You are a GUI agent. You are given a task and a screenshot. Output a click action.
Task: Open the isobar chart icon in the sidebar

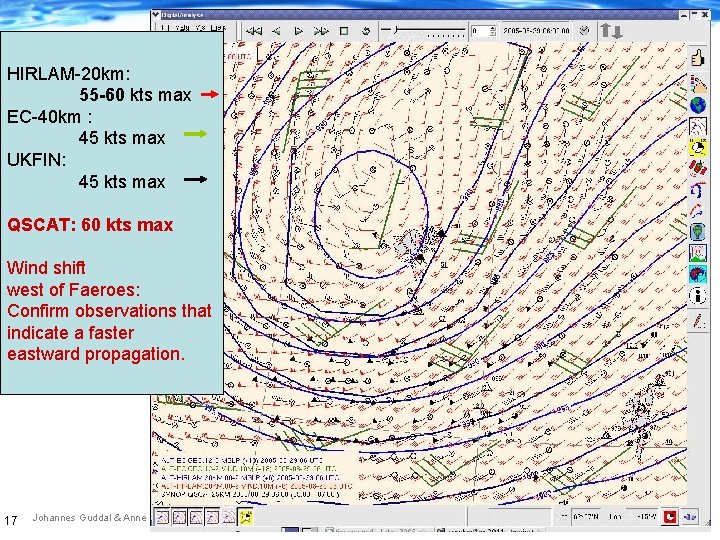click(698, 126)
